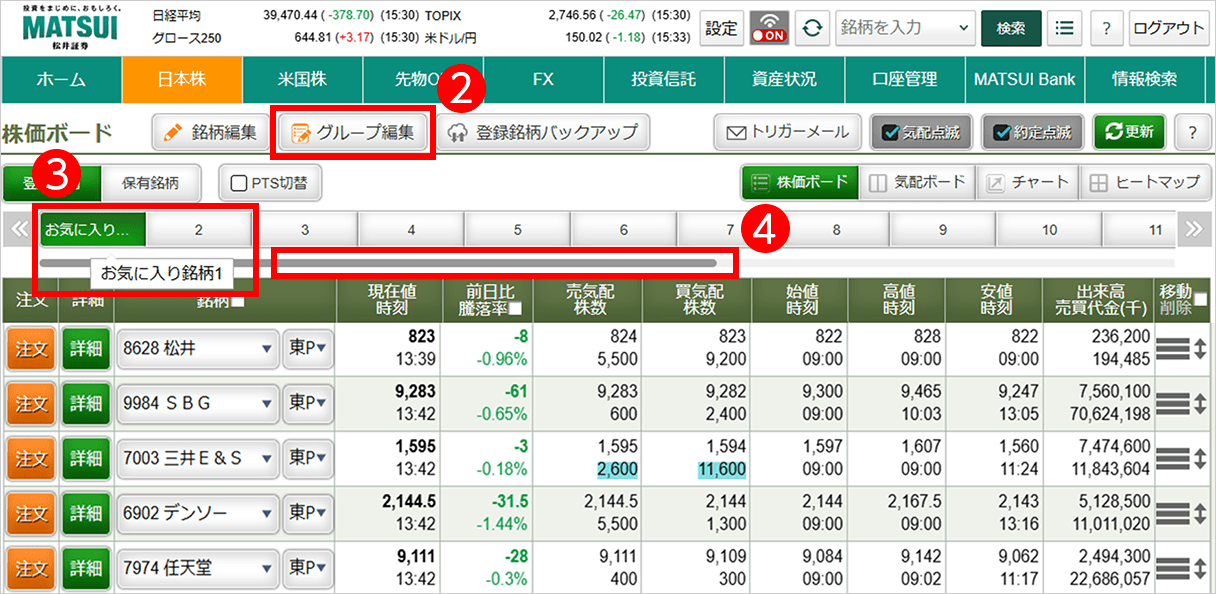Open the 情報検索 tab
The height and width of the screenshot is (594, 1216).
tap(1145, 80)
